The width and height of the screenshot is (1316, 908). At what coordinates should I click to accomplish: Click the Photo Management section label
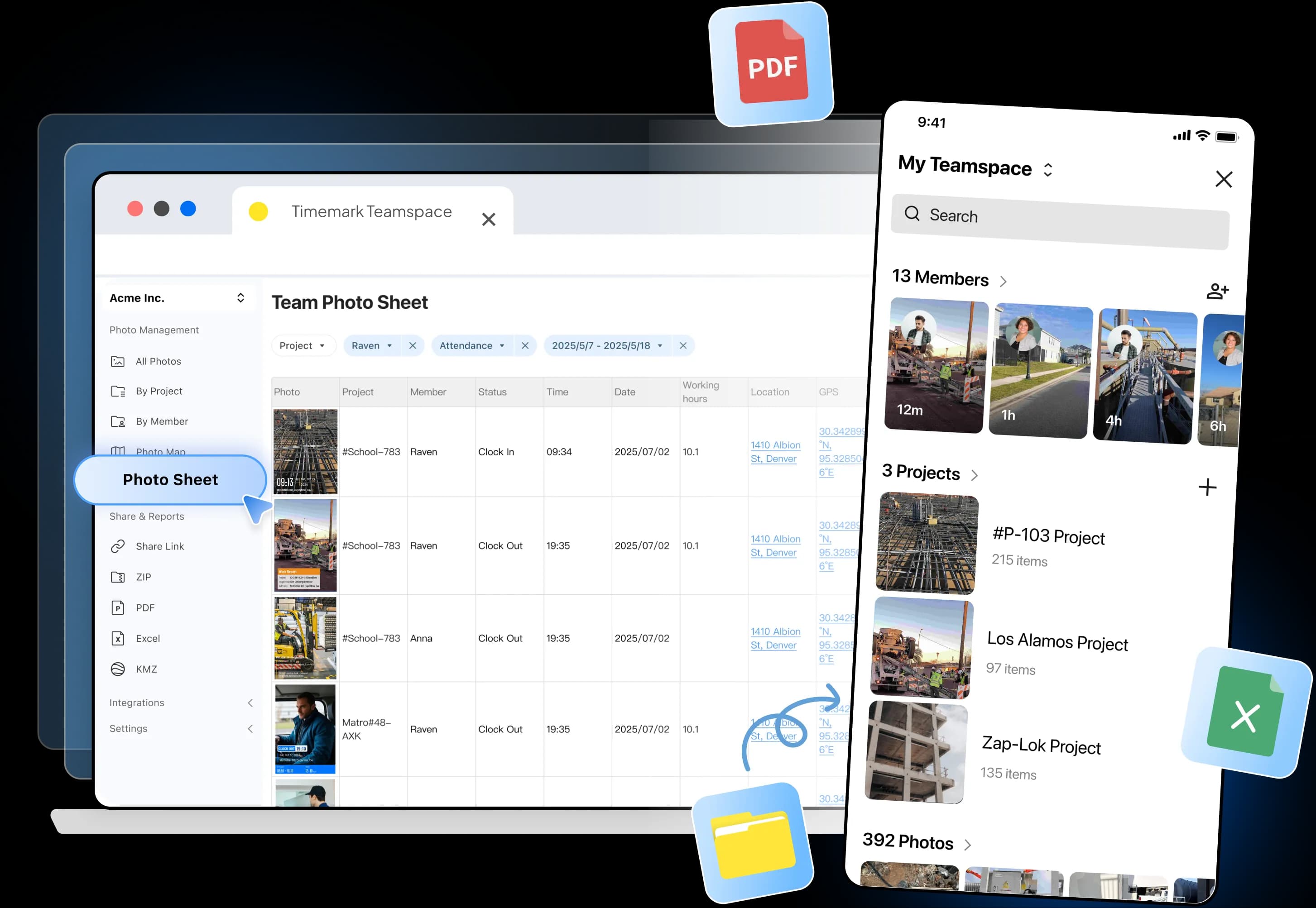tap(154, 330)
